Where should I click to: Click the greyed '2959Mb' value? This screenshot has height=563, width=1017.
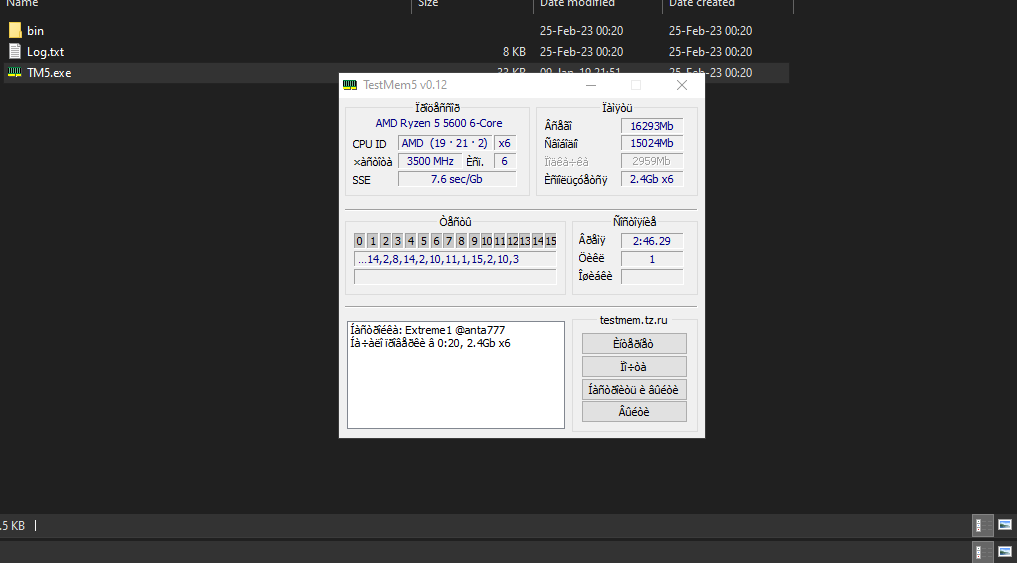[652, 161]
